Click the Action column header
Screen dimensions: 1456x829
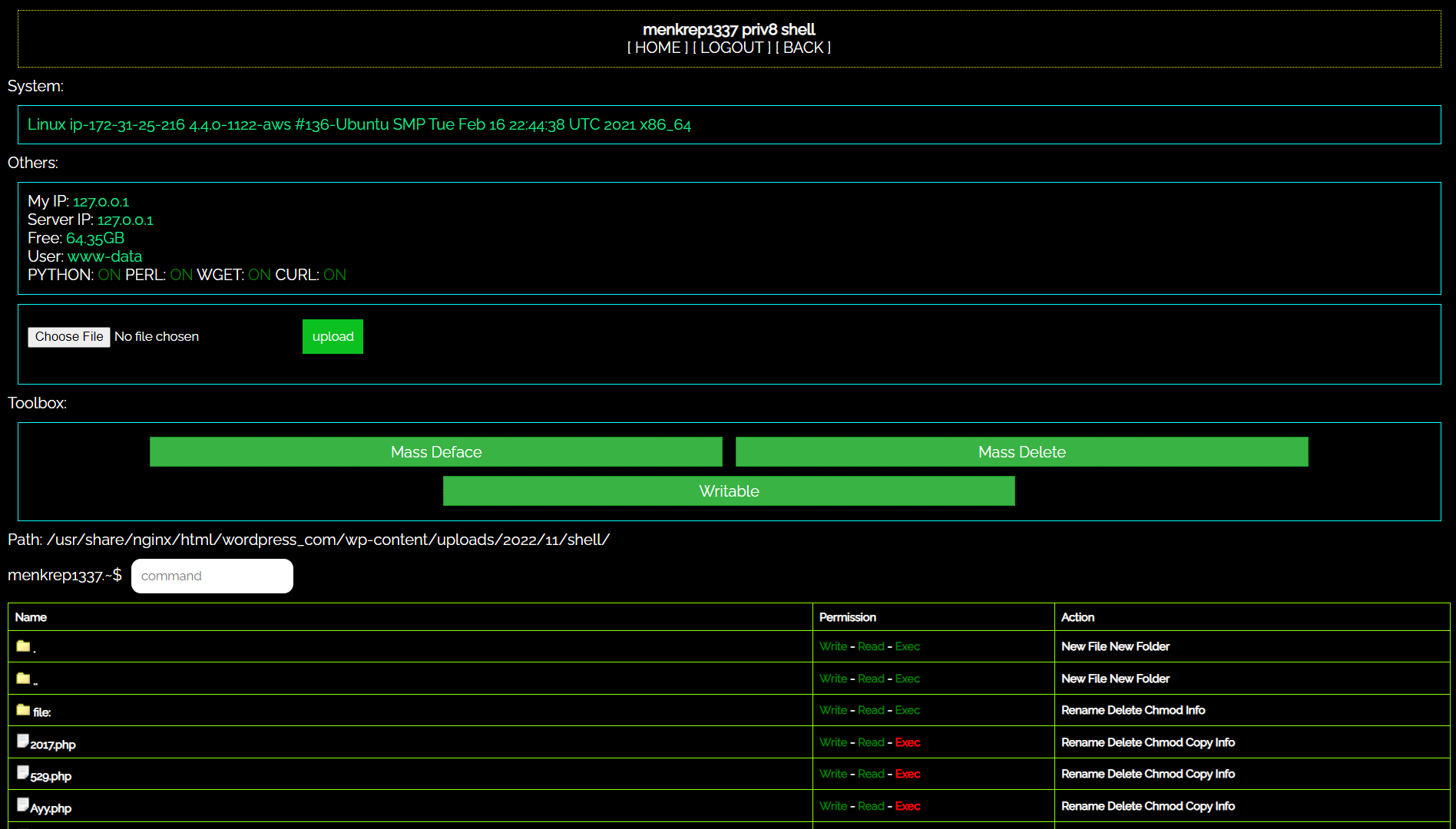point(1078,617)
